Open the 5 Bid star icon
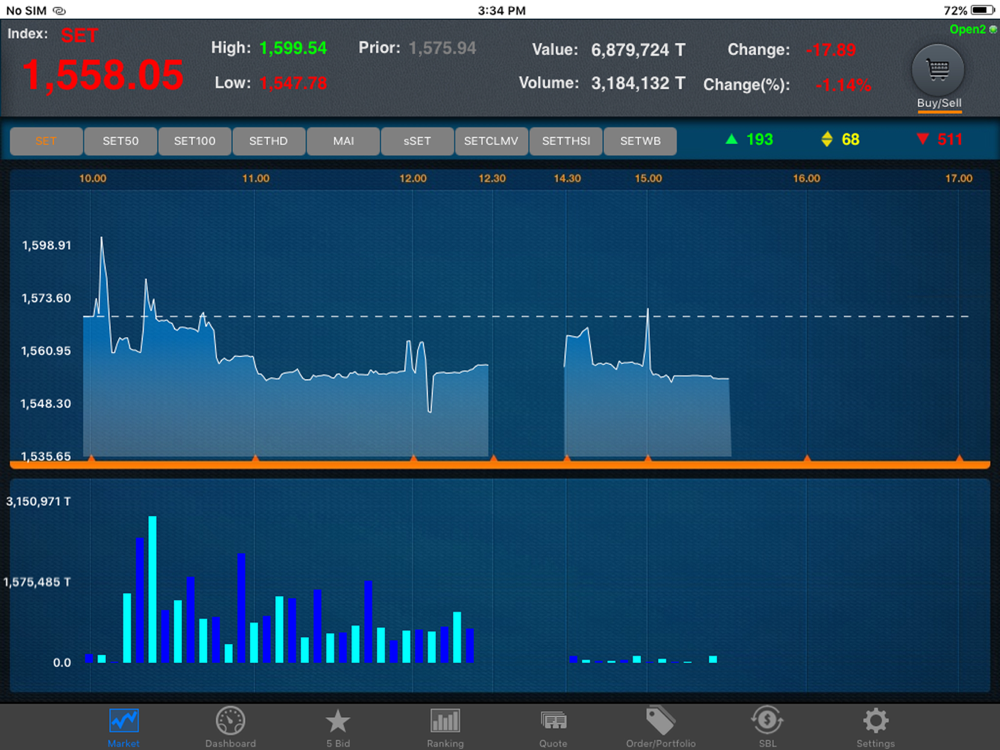The image size is (1000, 750). 338,721
